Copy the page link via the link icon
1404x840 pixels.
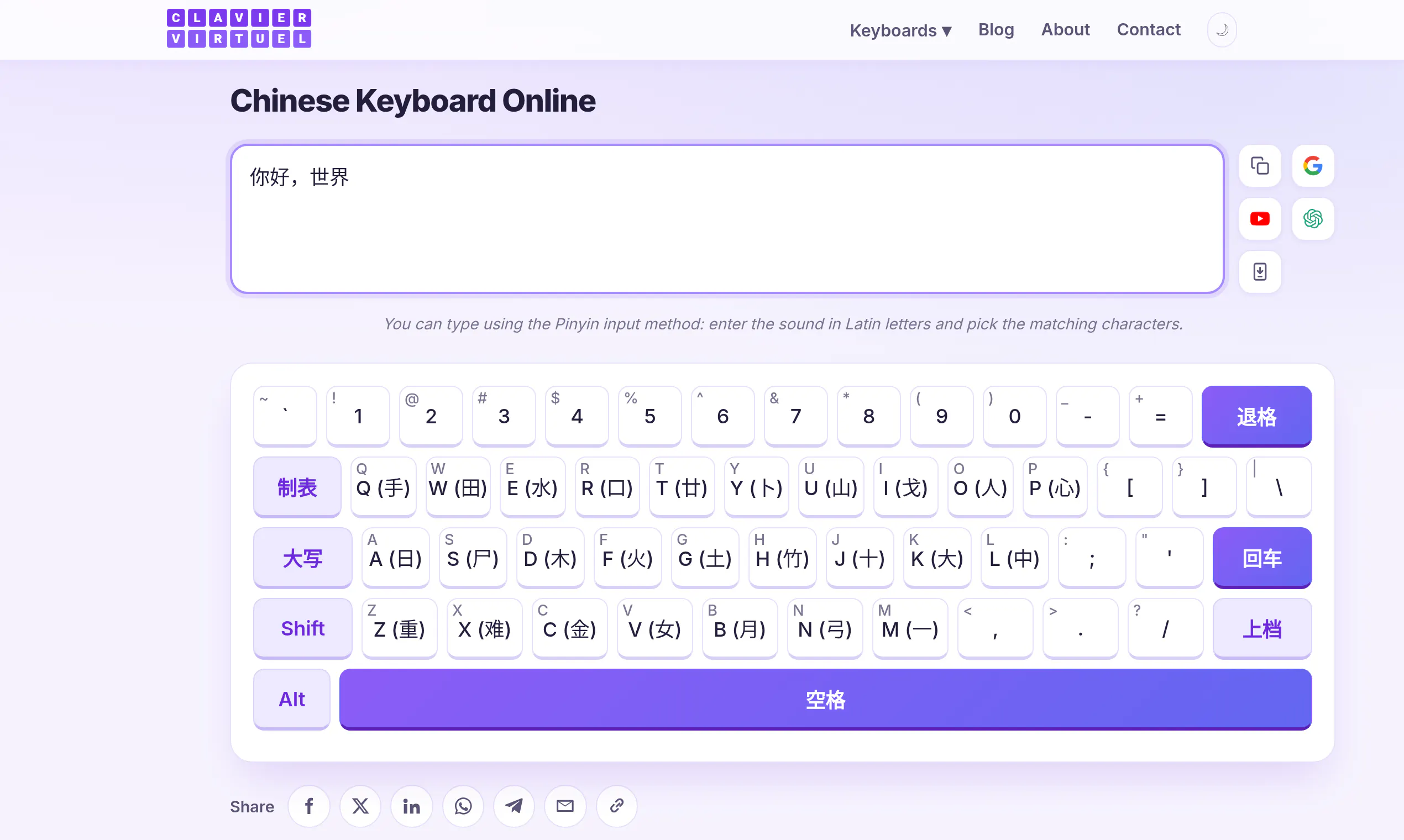pos(616,806)
